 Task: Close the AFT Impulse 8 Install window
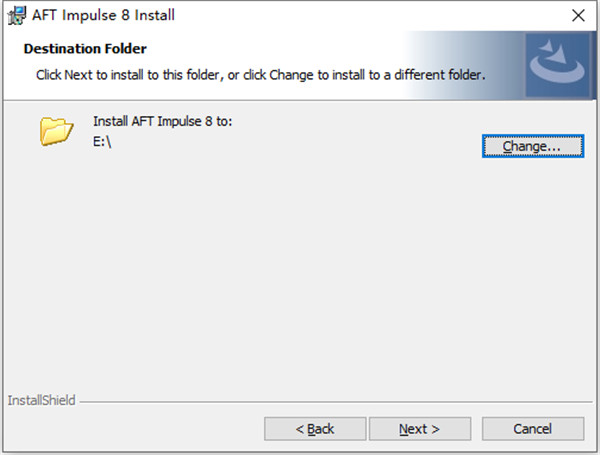point(577,15)
